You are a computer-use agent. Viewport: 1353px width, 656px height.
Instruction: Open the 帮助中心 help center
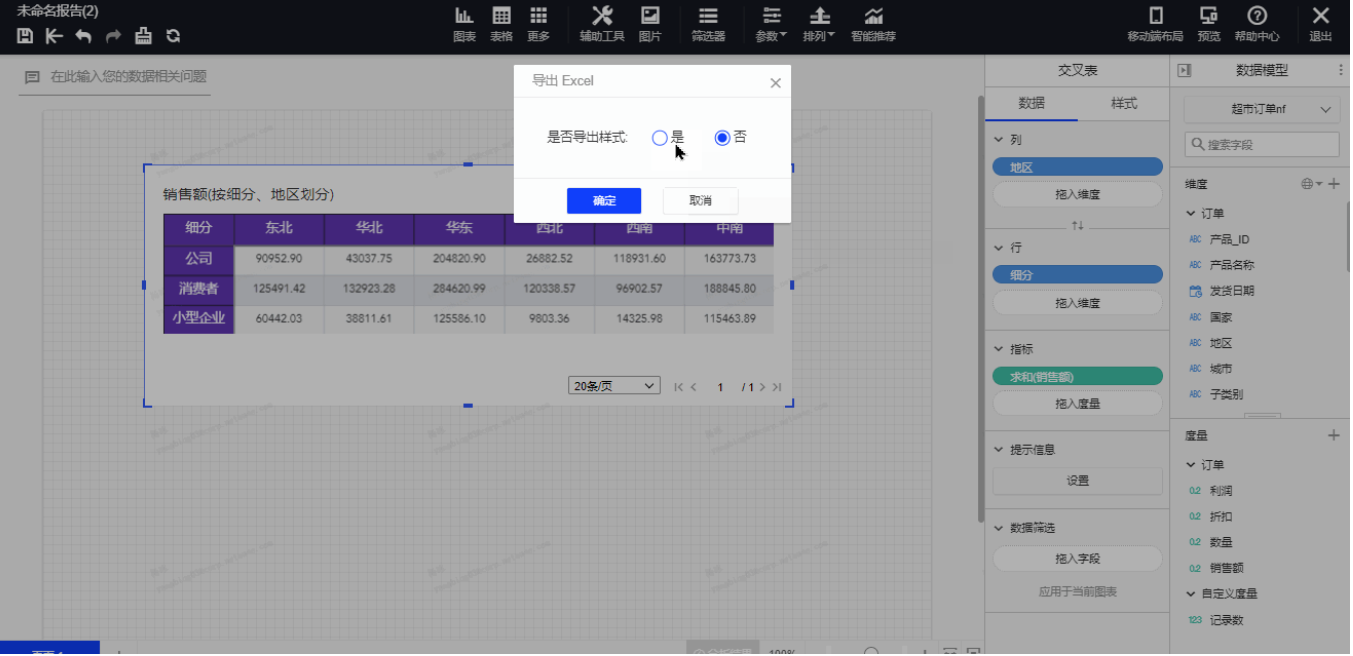(x=1257, y=24)
